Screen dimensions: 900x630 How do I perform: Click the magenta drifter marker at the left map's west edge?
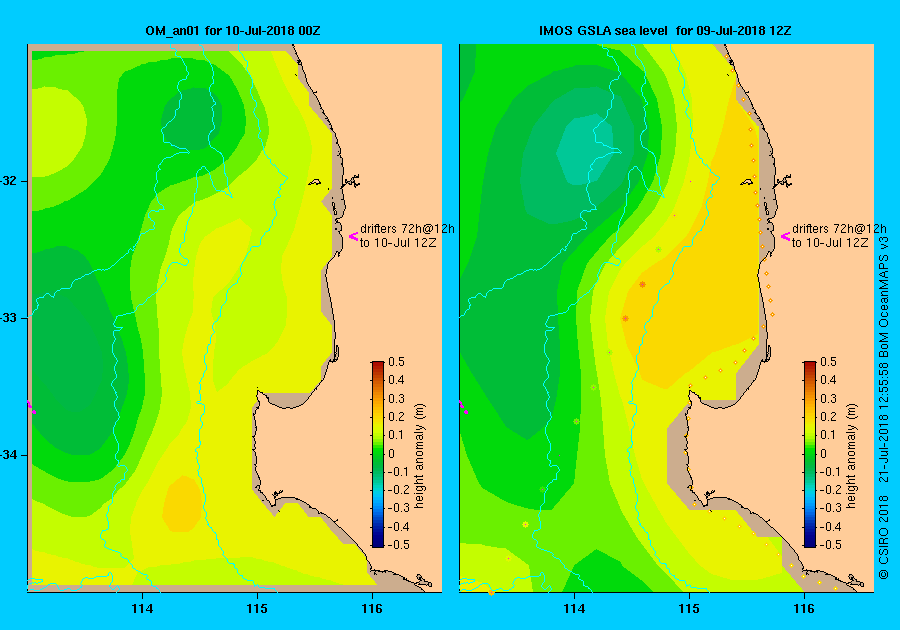coord(32,408)
